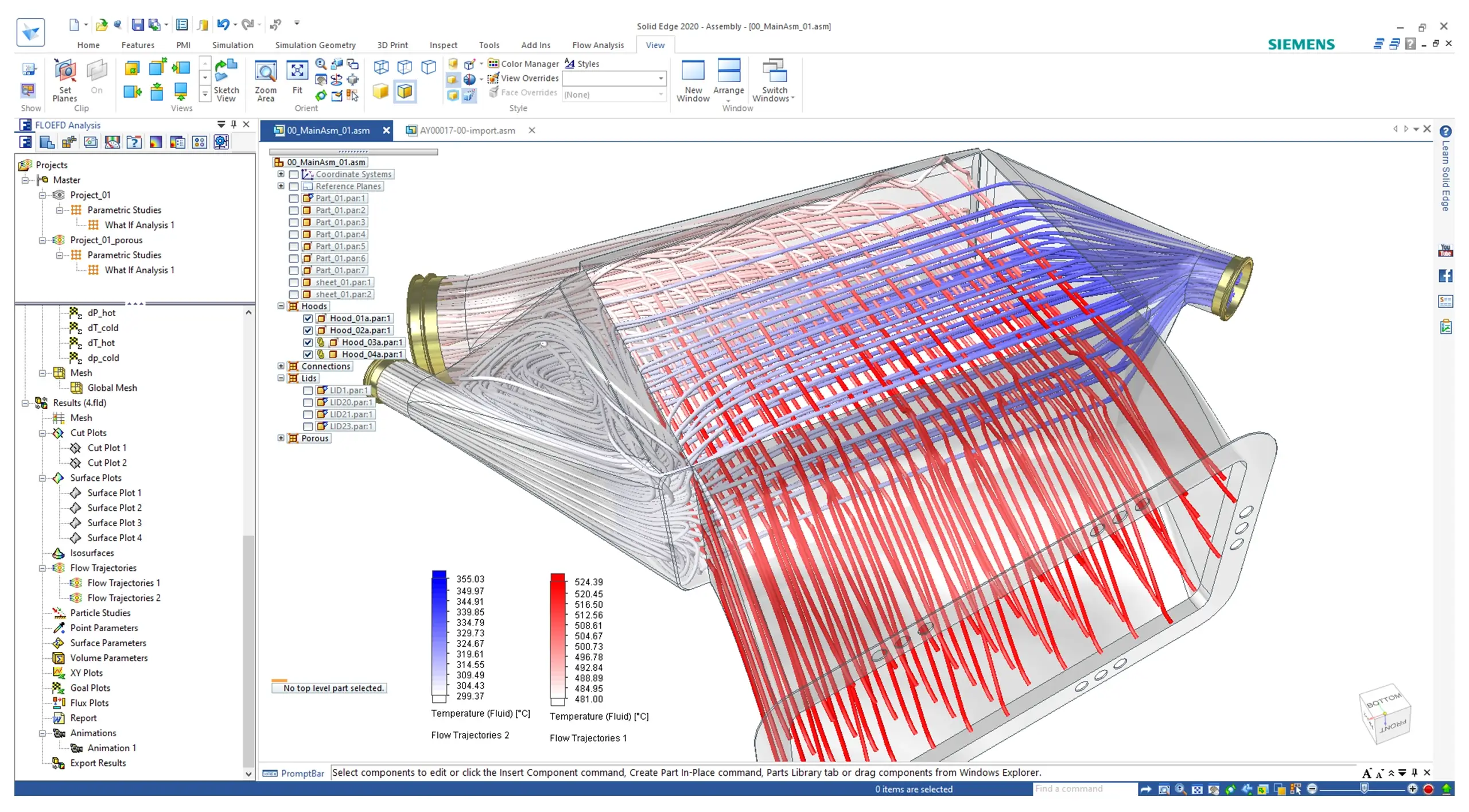The height and width of the screenshot is (812, 1469).
Task: Click the red temperature legend color bar
Action: tap(558, 639)
